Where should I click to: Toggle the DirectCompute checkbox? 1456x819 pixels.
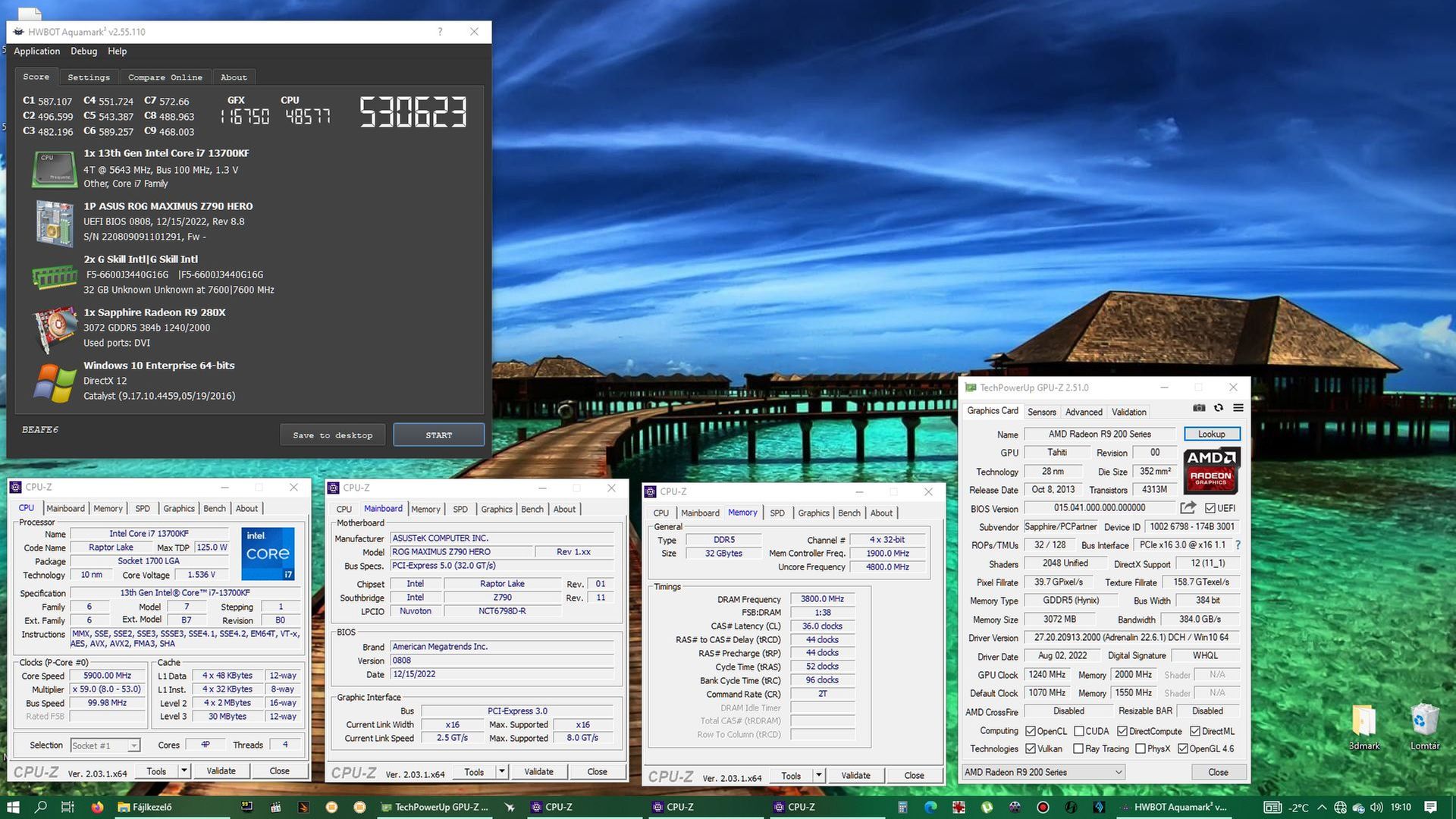click(x=1122, y=731)
